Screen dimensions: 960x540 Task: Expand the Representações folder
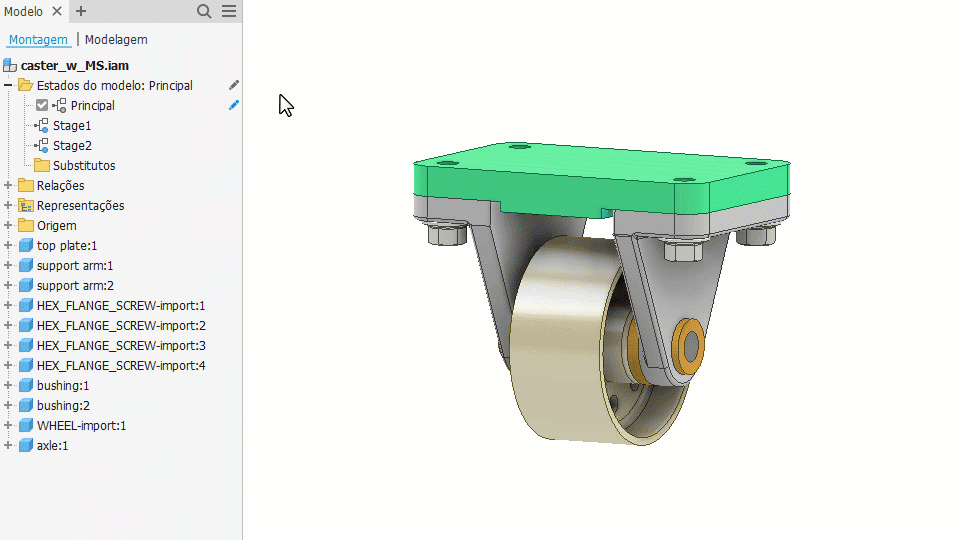pos(8,205)
